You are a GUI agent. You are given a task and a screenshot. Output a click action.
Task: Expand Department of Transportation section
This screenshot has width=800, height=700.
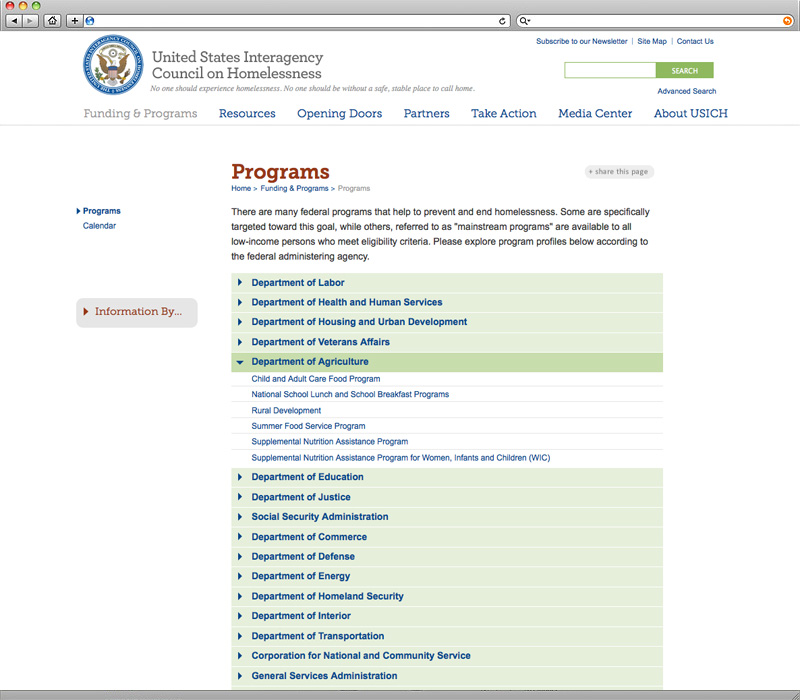point(447,636)
